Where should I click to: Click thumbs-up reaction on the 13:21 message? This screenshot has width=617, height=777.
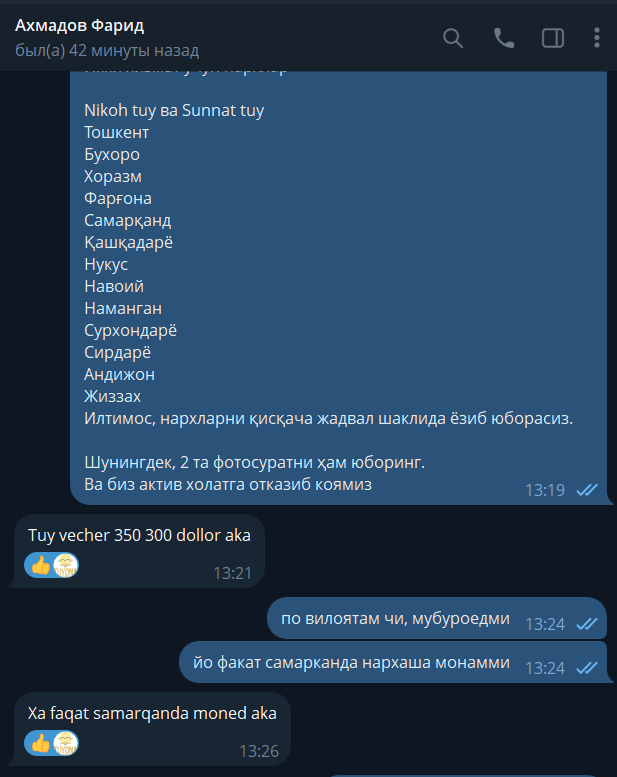[41, 565]
